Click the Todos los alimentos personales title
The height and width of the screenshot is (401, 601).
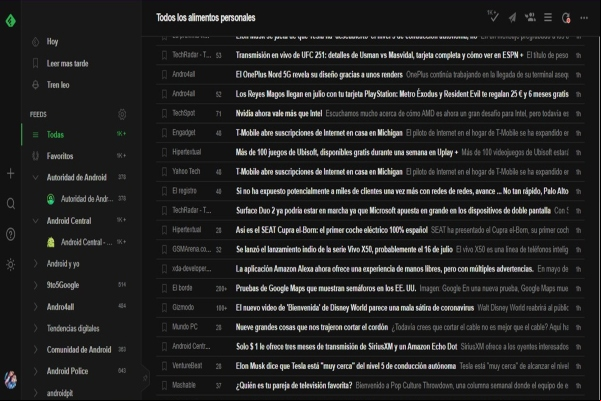click(206, 18)
